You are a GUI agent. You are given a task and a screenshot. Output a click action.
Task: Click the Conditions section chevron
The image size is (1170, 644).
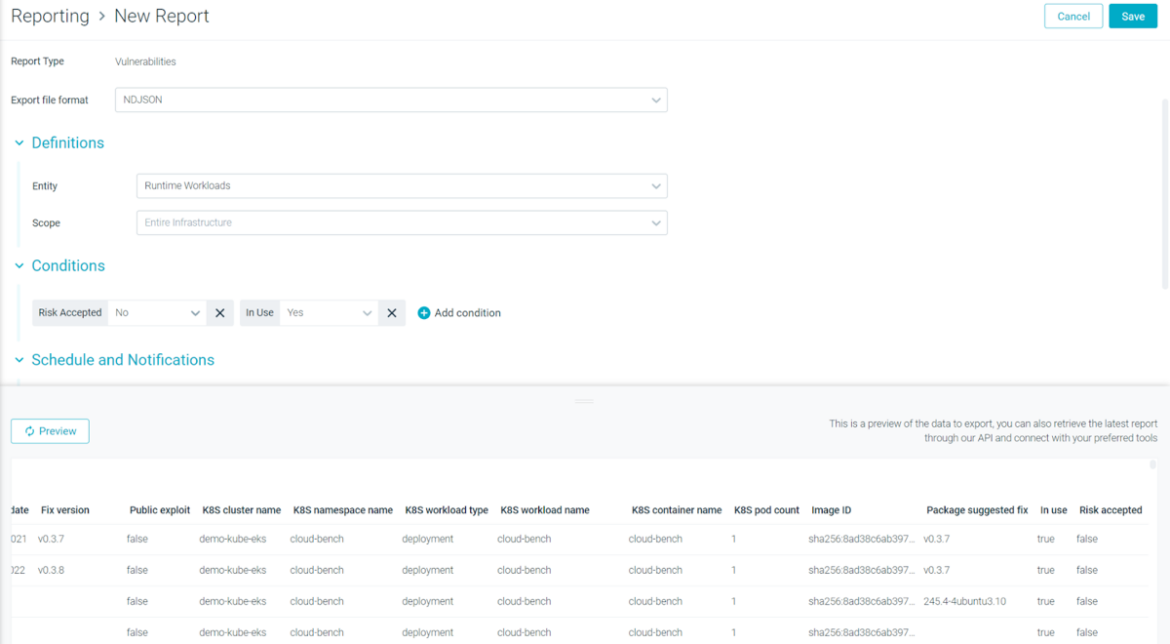tap(18, 265)
